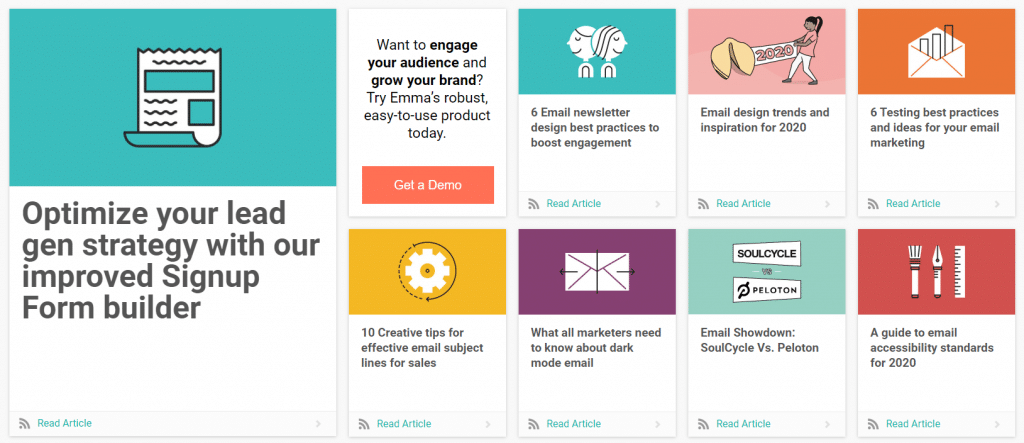Click arrow chevron on SoulCycle Vs. Peloton card

coord(827,424)
